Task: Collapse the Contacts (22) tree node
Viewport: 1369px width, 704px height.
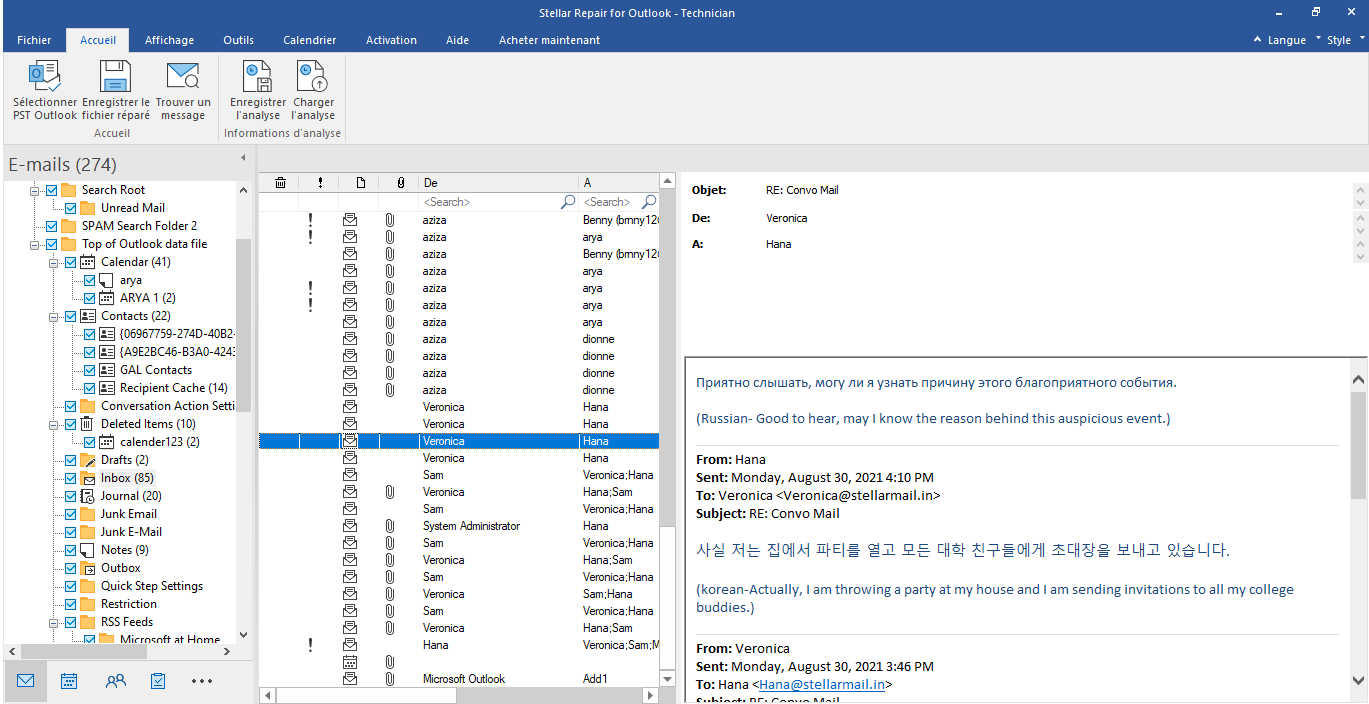Action: 54,316
